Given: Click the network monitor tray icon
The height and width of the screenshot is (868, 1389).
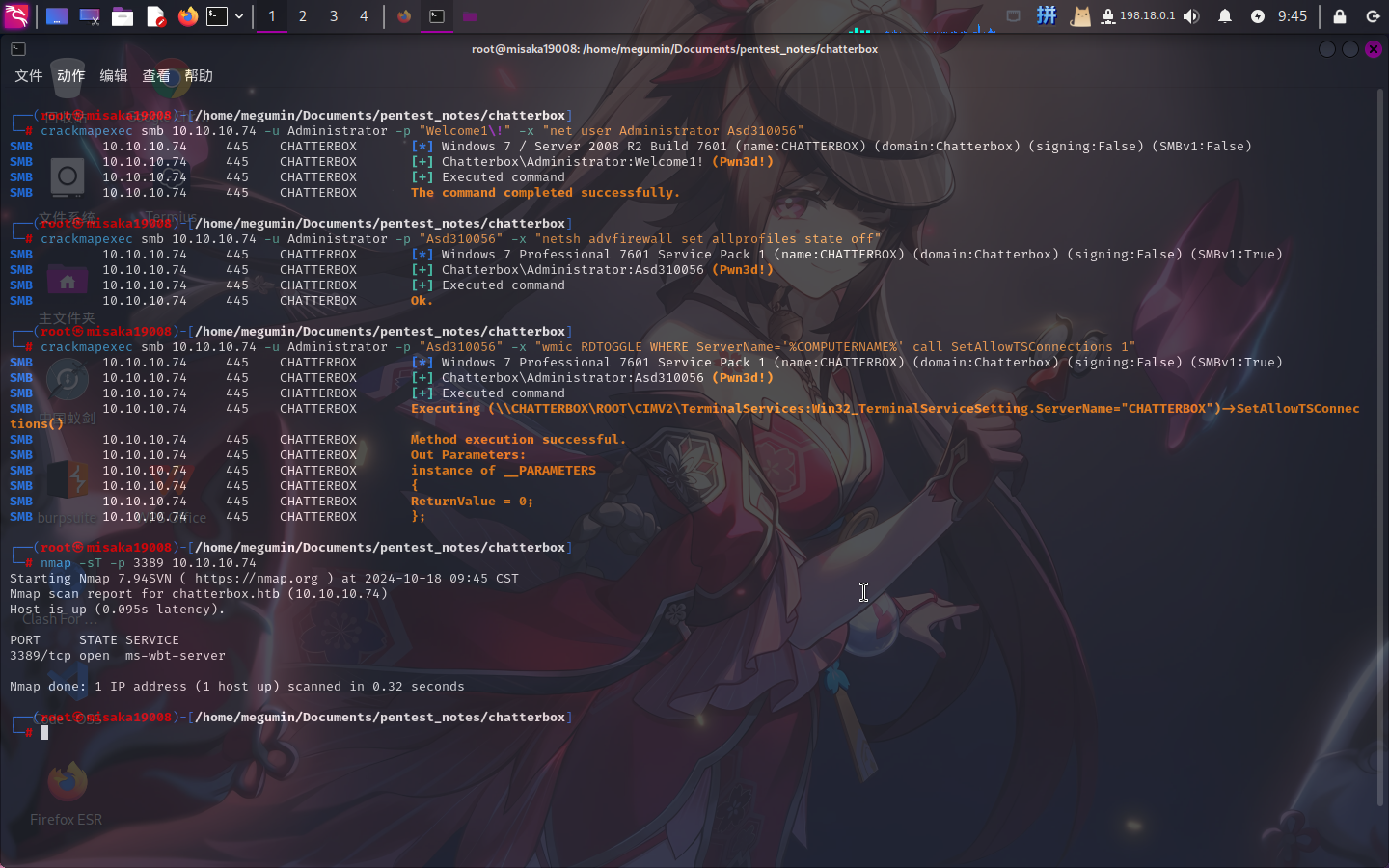Looking at the screenshot, I should click(x=1013, y=16).
